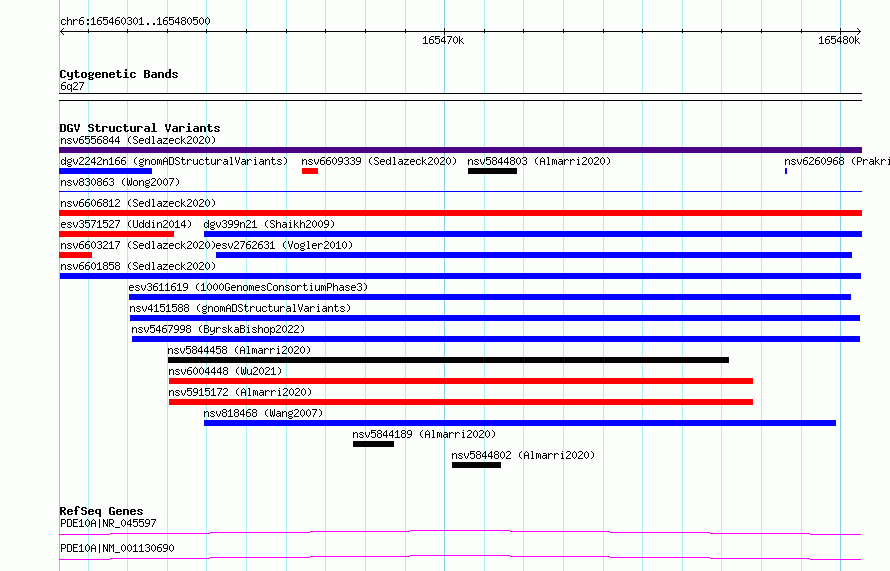Click the small nsv6260968 blue variant marker
Image resolution: width=890 pixels, height=571 pixels.
tap(786, 171)
